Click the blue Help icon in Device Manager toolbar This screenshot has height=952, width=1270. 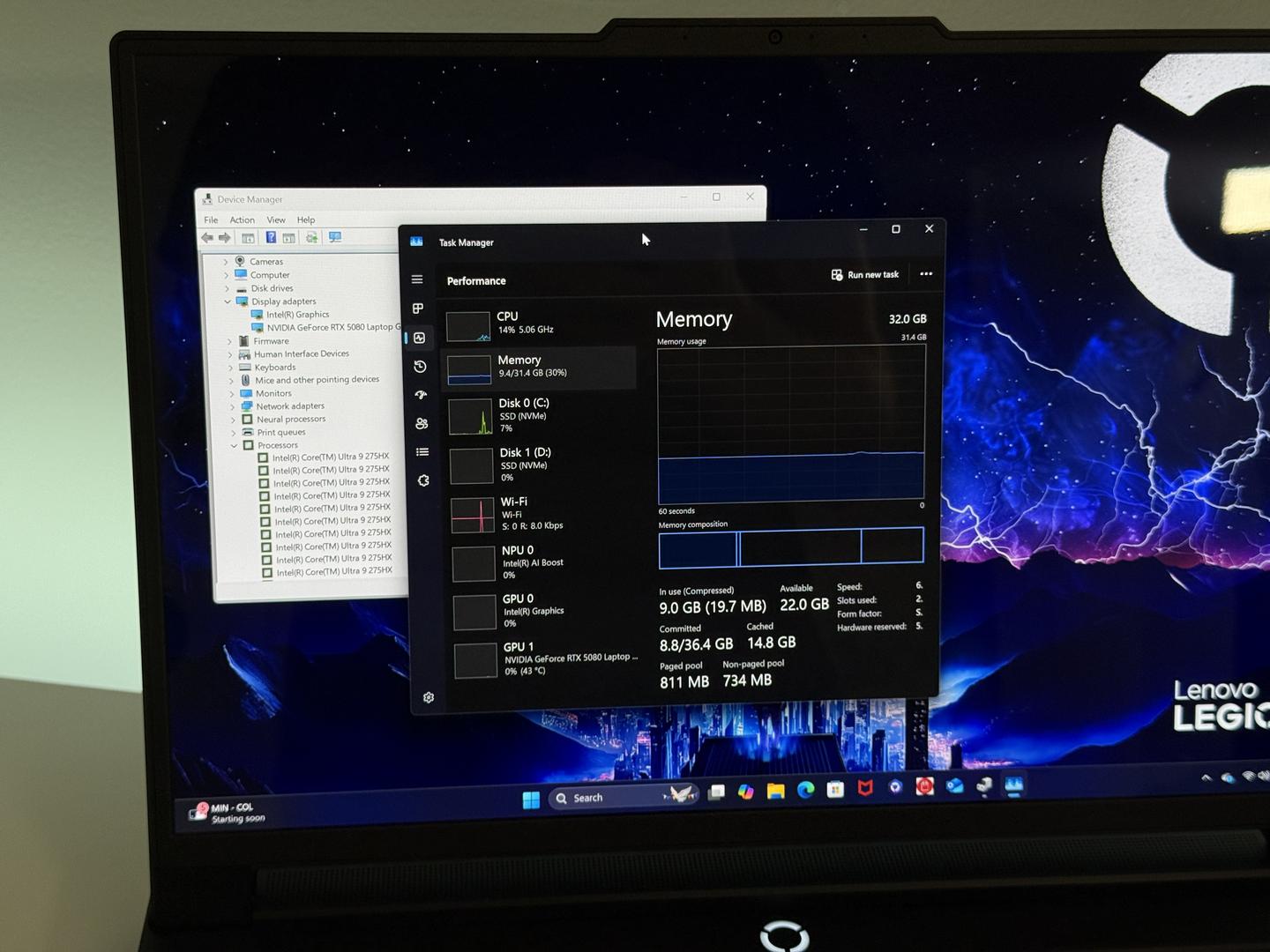pyautogui.click(x=271, y=237)
